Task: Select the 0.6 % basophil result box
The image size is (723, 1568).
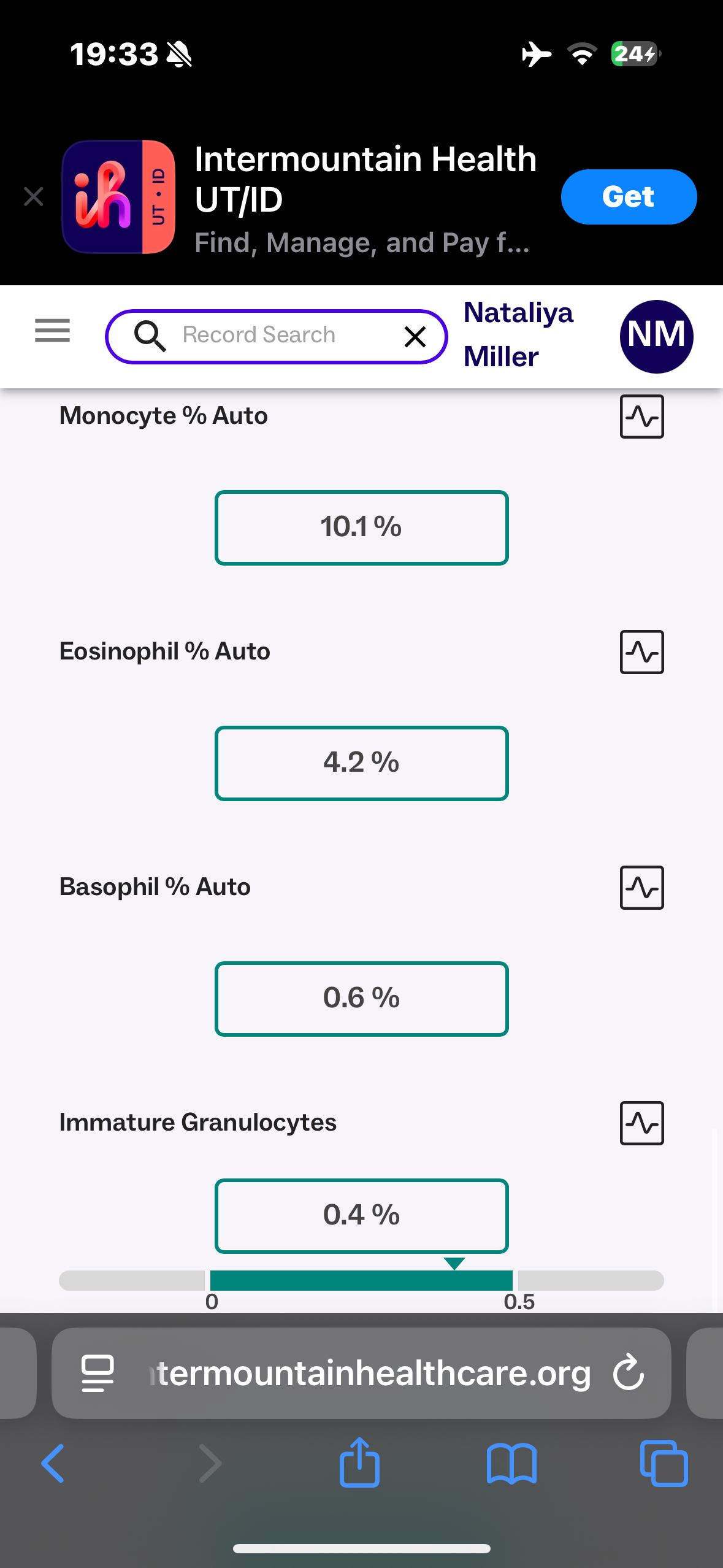Action: pyautogui.click(x=361, y=999)
